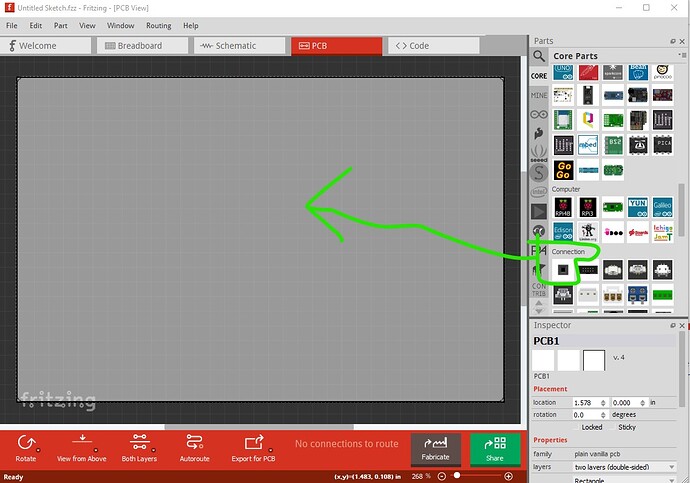This screenshot has height=483, width=690.
Task: Open the Edit menu
Action: tap(36, 26)
